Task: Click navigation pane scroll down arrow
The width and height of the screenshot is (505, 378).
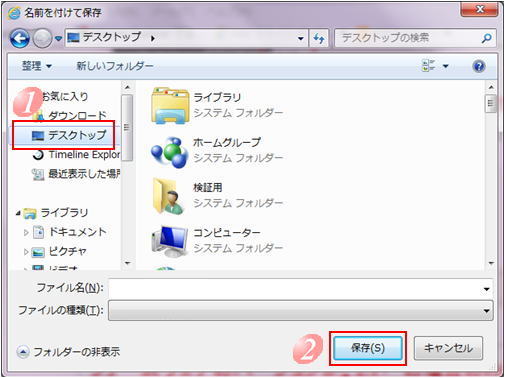Action: pos(127,263)
